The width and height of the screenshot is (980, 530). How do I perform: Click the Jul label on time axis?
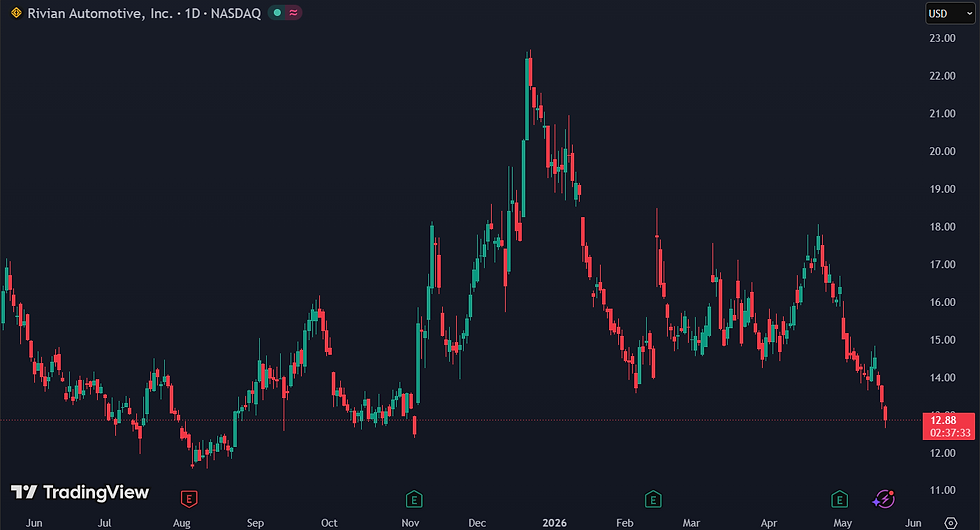pyautogui.click(x=104, y=523)
